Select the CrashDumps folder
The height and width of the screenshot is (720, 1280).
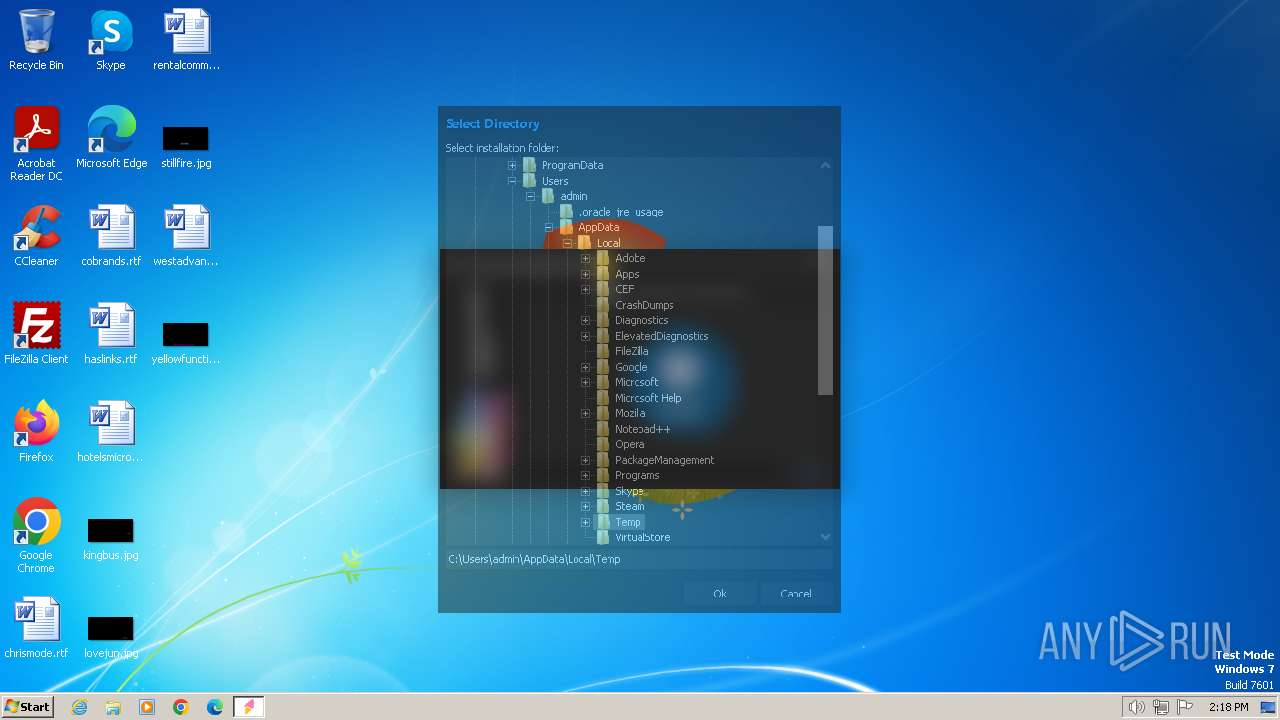(644, 305)
